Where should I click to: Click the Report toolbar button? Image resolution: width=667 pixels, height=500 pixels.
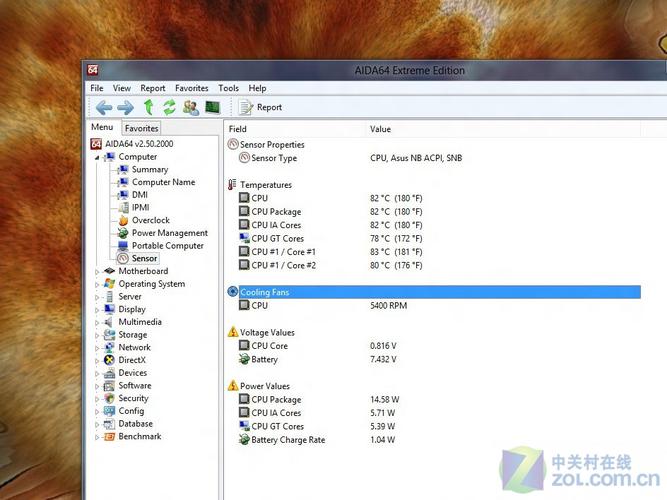tap(261, 107)
